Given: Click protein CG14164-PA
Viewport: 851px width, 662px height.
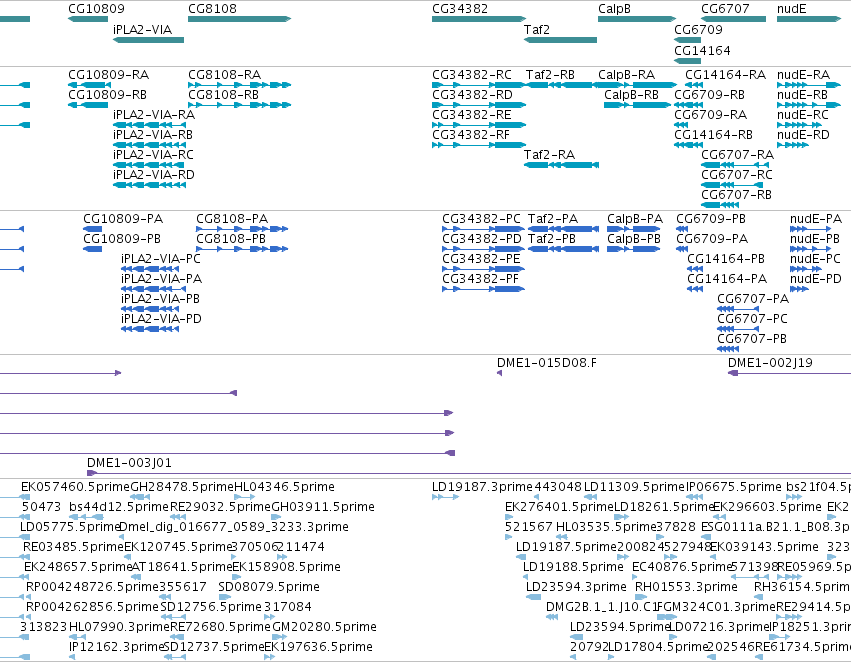Looking at the screenshot, I should [x=695, y=289].
